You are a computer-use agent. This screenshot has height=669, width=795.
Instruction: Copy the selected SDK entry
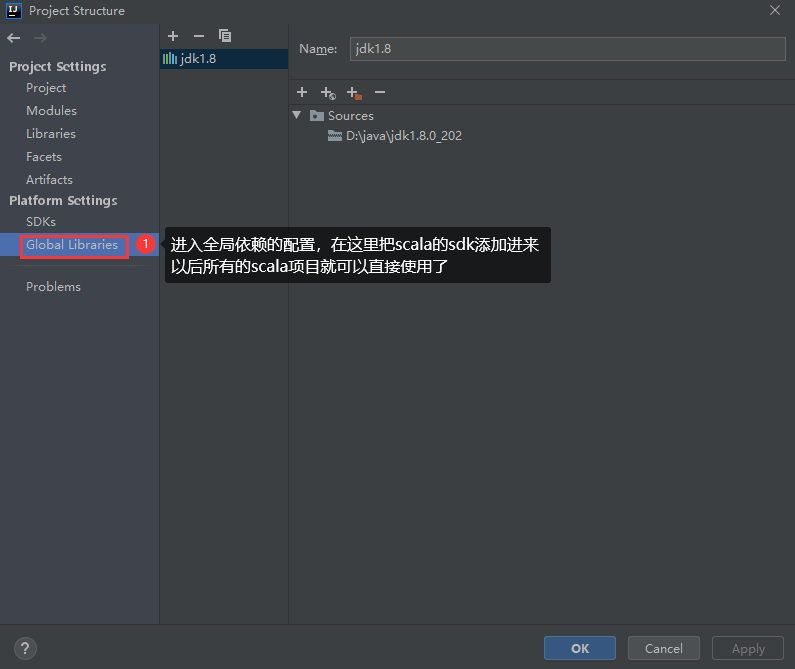pyautogui.click(x=225, y=36)
